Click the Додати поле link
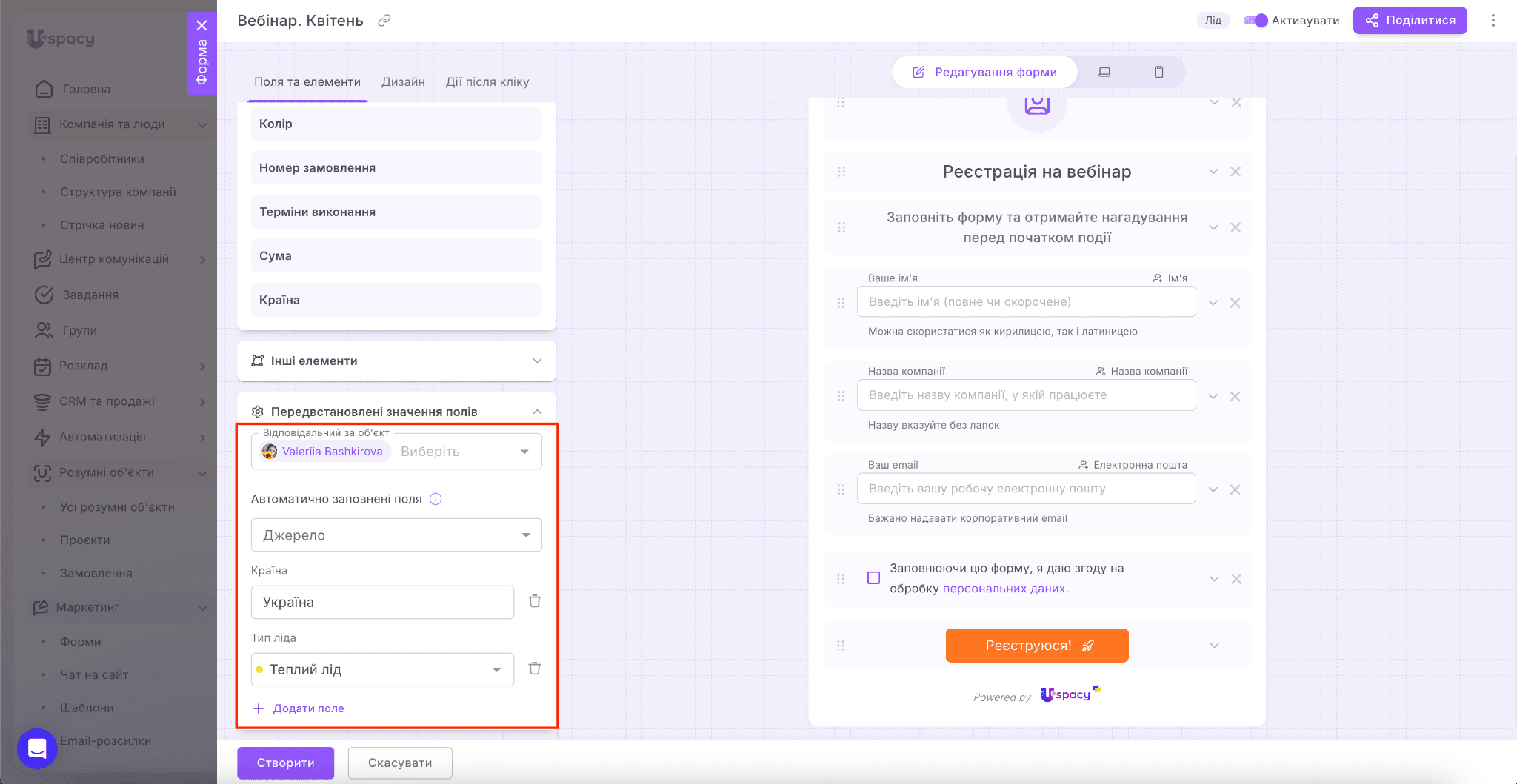Viewport: 1517px width, 784px height. (307, 708)
